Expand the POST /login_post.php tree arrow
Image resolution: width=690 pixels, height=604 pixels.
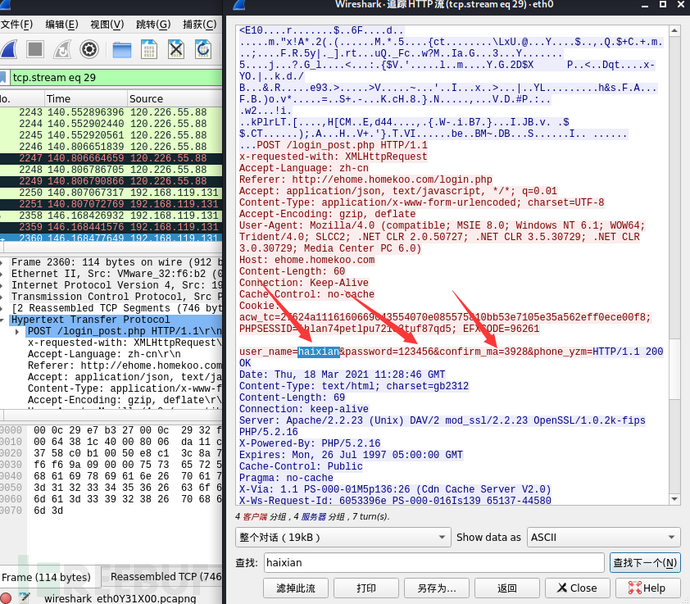tap(17, 331)
